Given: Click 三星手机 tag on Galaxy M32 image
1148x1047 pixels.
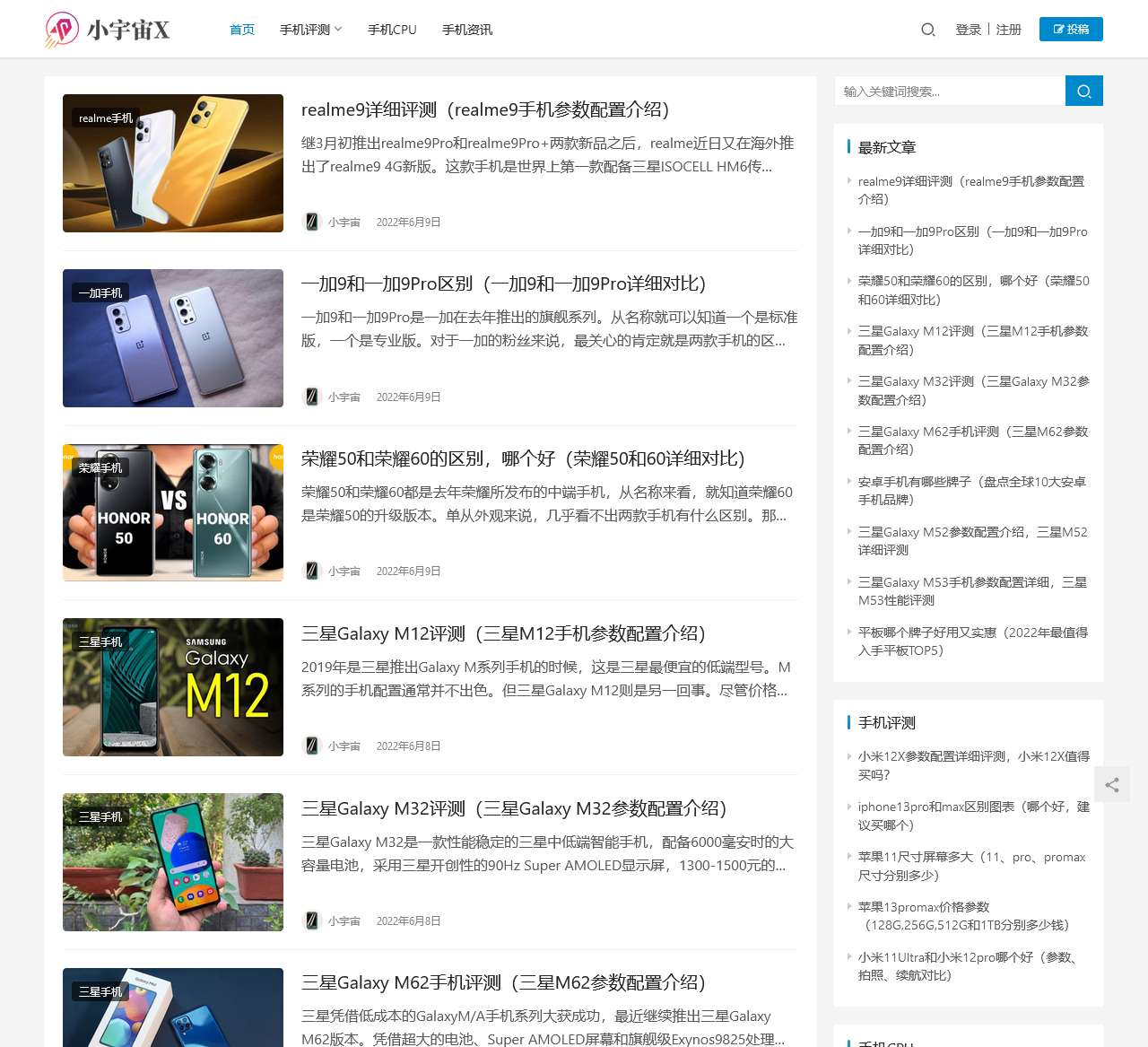Looking at the screenshot, I should 100,816.
